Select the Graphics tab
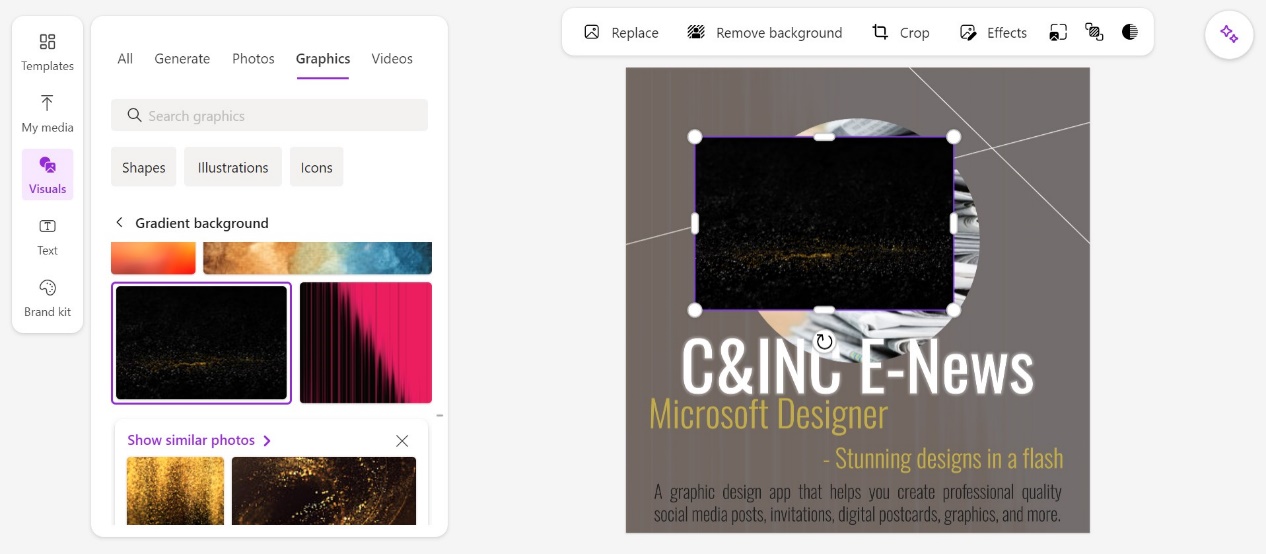Screen dimensions: 1266x554 323,59
